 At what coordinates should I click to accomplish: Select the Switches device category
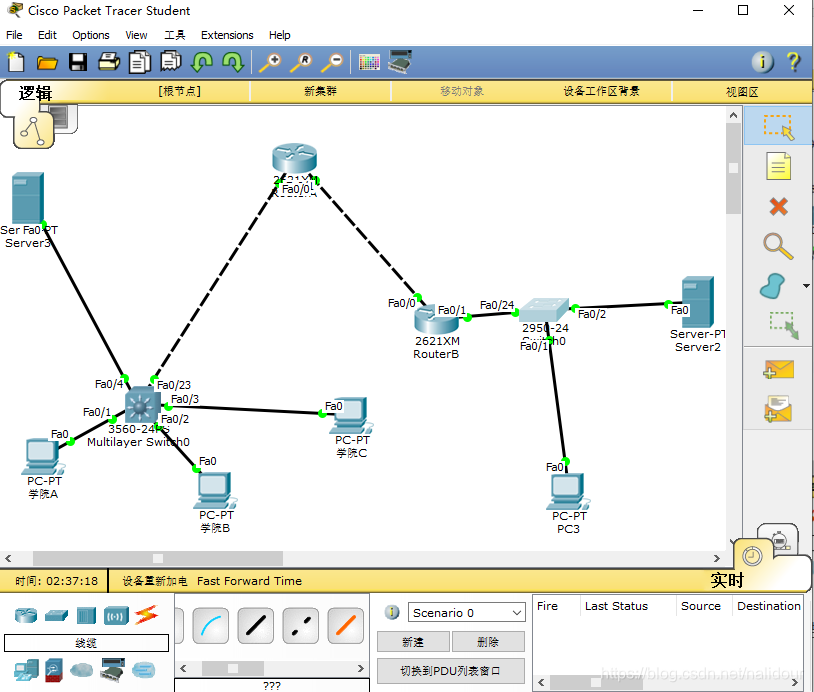(56, 616)
